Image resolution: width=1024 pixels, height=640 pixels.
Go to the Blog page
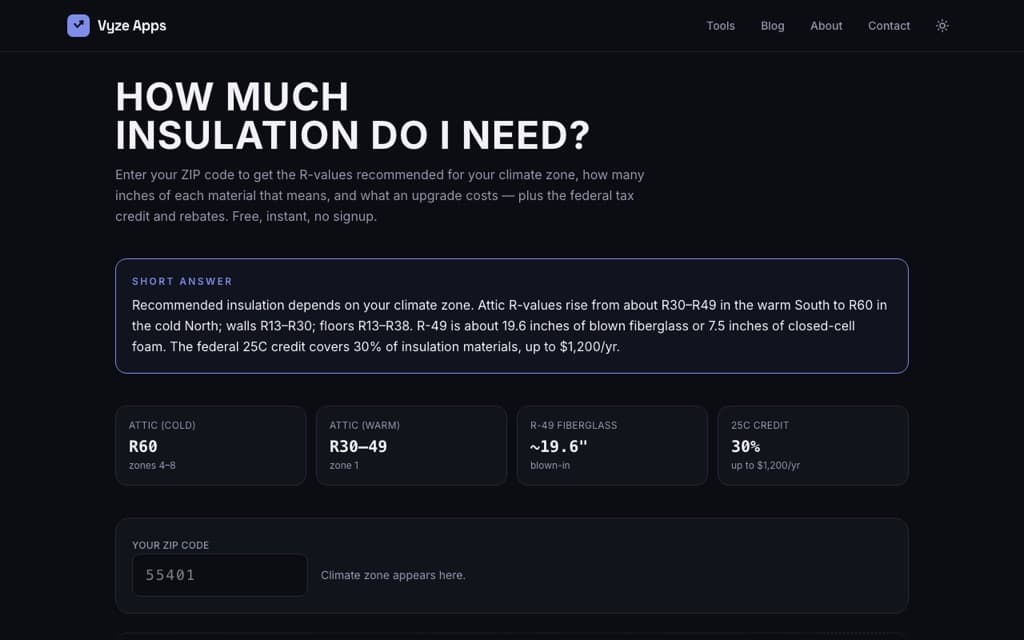point(773,25)
